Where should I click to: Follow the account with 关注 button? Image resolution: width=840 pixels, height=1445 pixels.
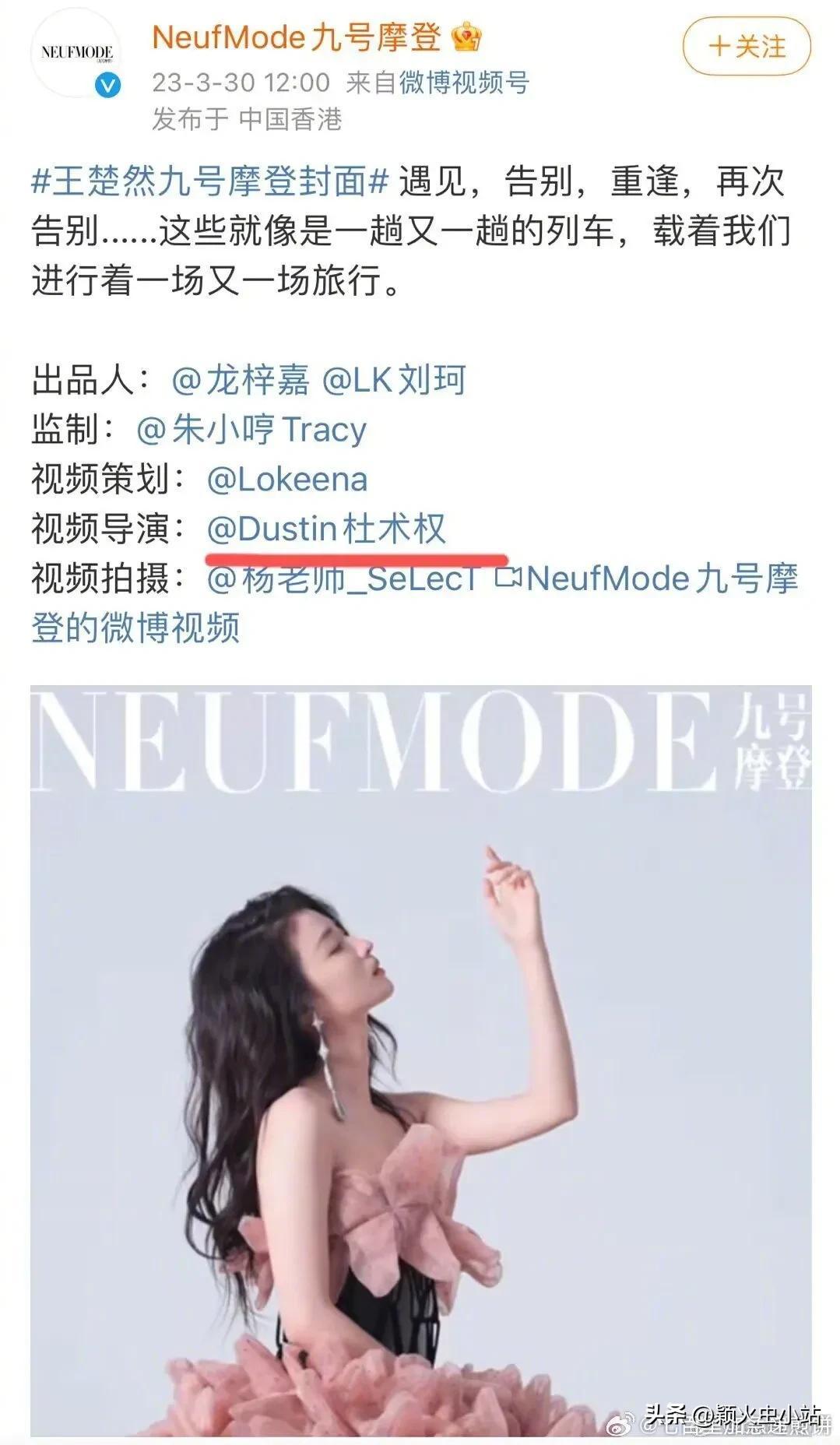(x=747, y=47)
